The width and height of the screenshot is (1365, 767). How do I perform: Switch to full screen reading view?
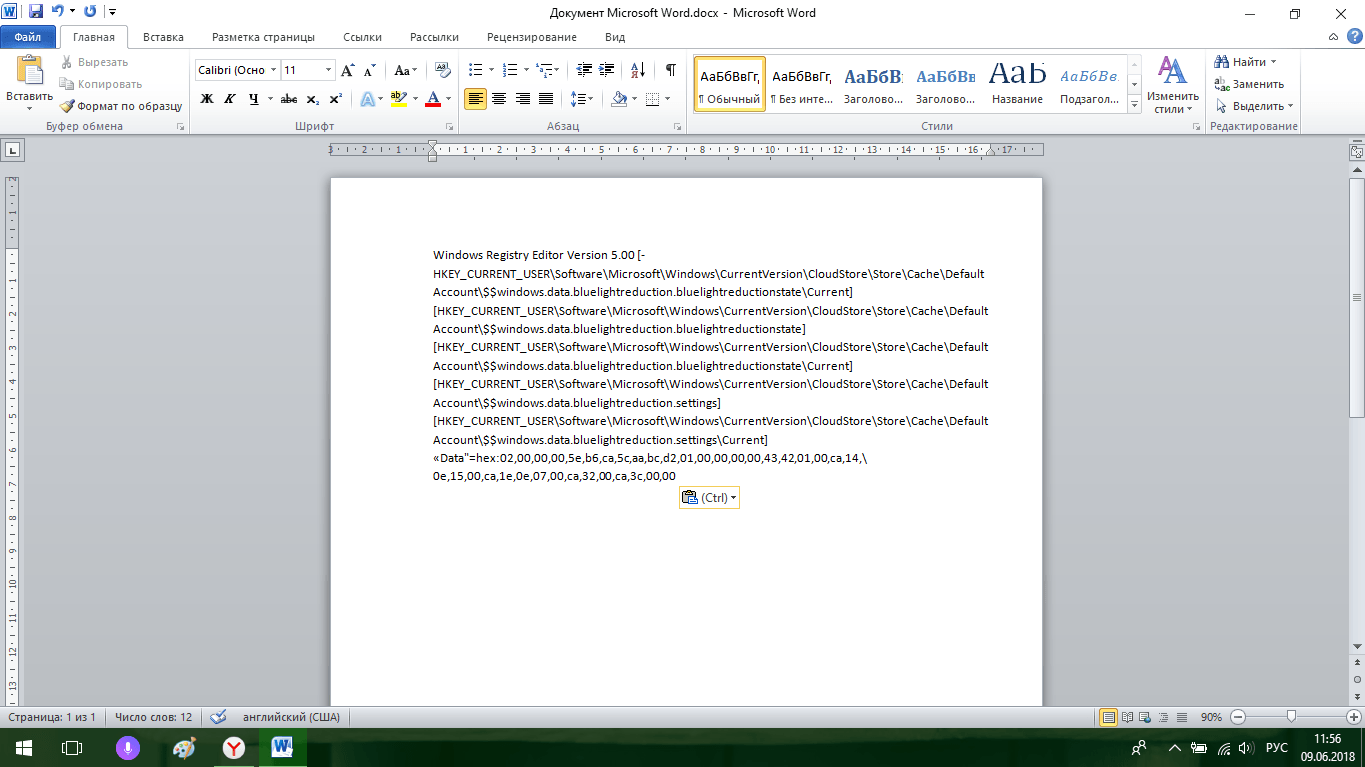(1128, 717)
